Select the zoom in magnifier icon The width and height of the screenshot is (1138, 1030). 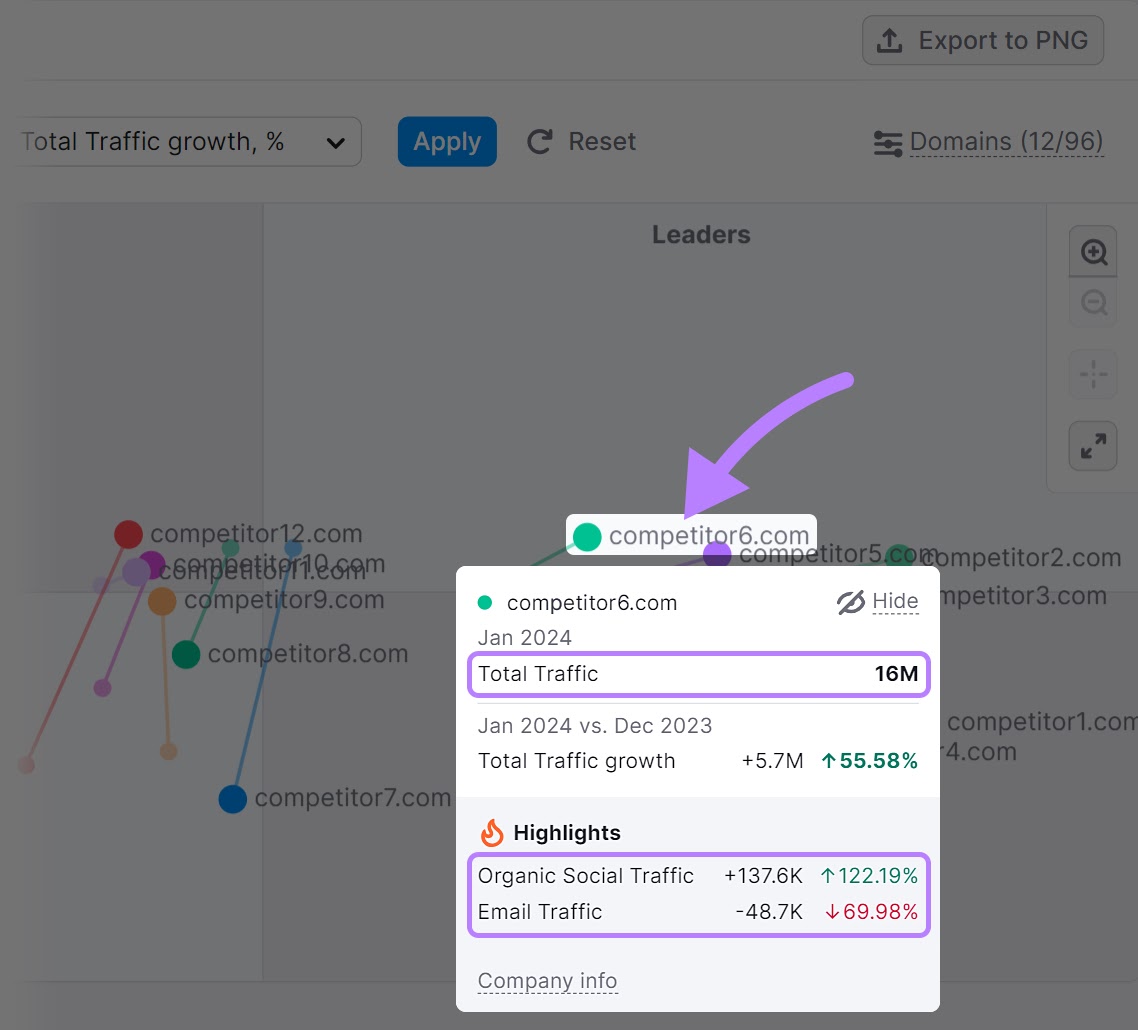tap(1093, 251)
